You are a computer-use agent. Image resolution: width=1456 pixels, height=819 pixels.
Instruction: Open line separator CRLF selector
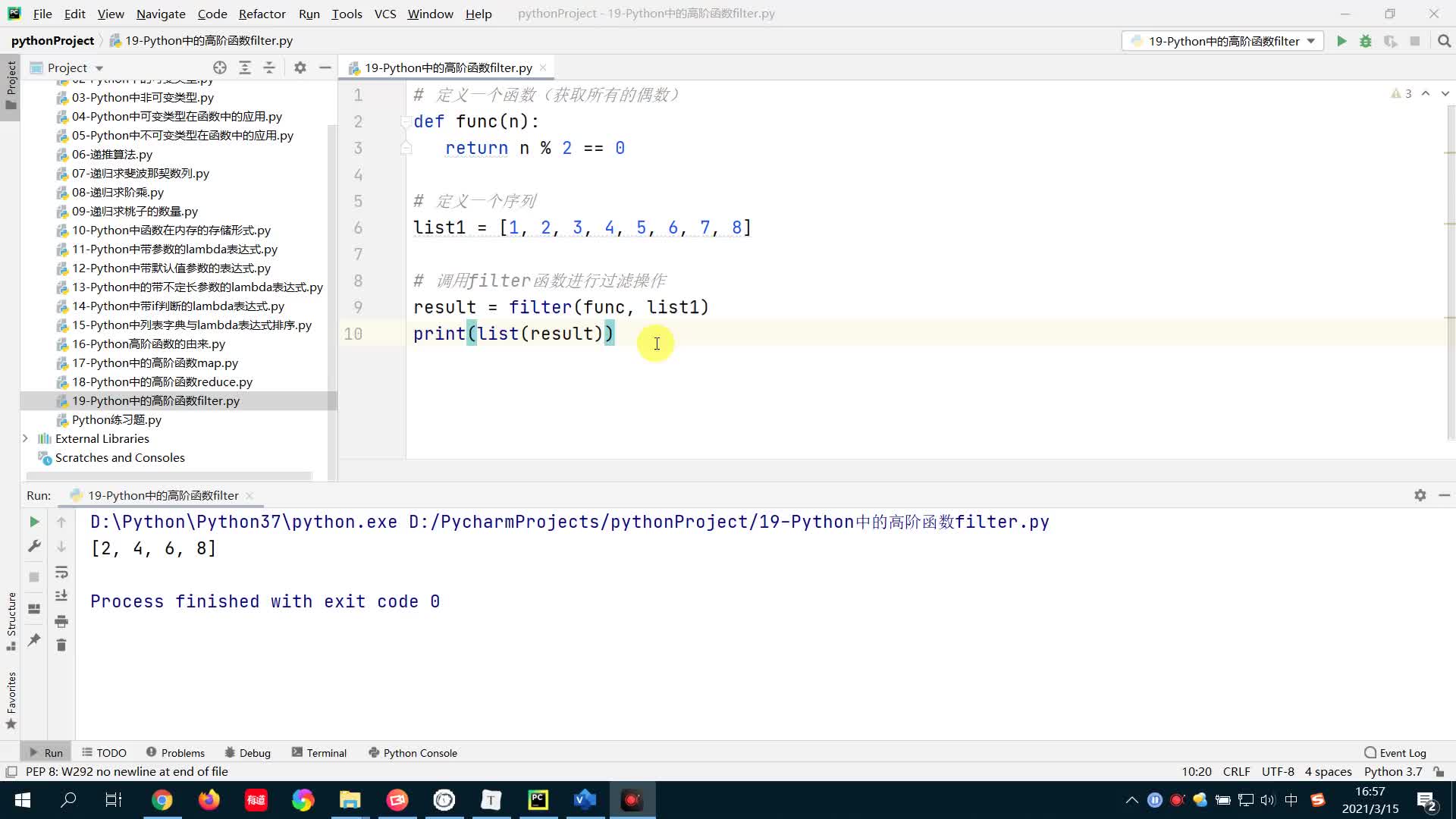click(x=1236, y=772)
